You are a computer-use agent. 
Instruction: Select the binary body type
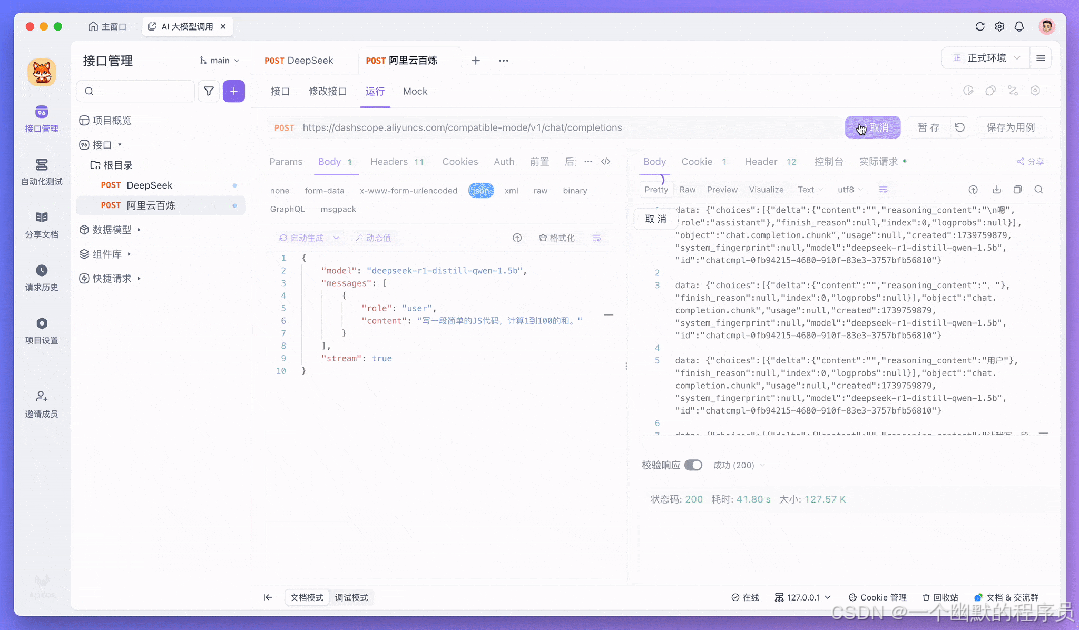coord(575,191)
